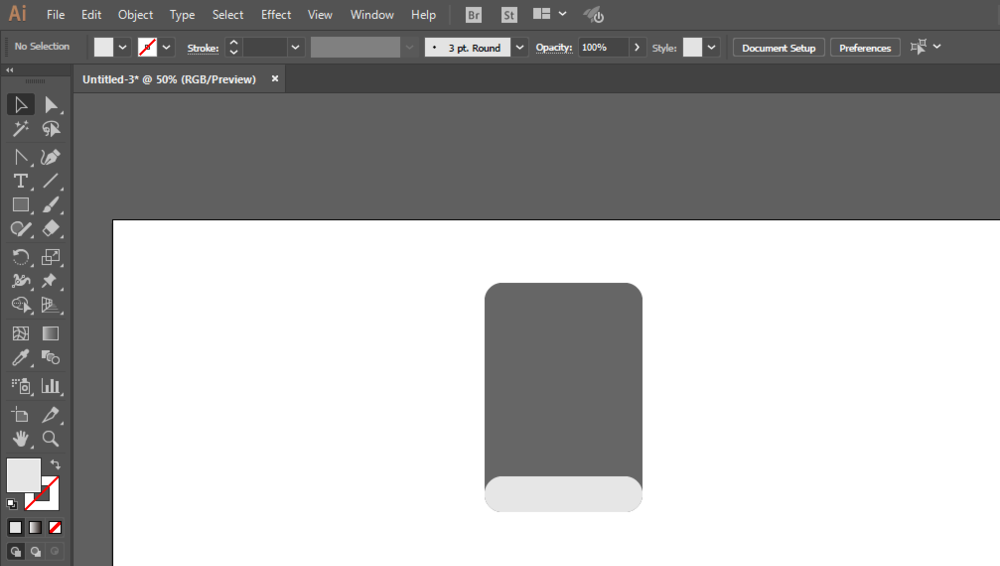
Task: Select the Slice tool
Action: [x=50, y=415]
